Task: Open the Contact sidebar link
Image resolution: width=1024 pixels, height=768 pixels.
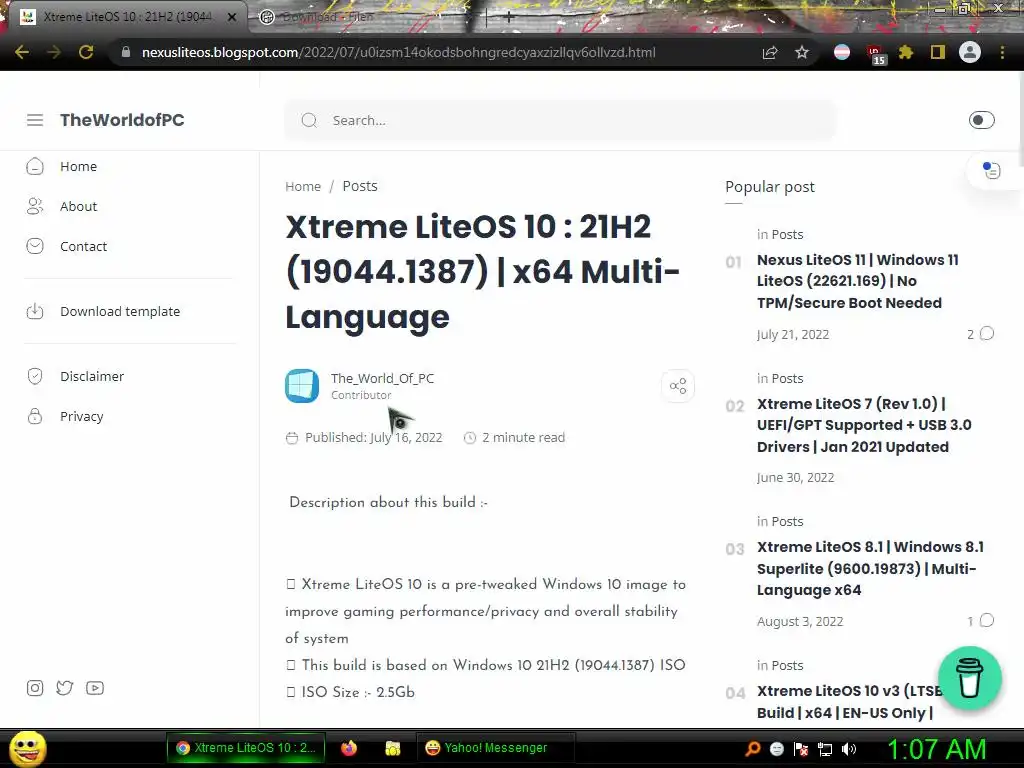Action: pyautogui.click(x=84, y=246)
